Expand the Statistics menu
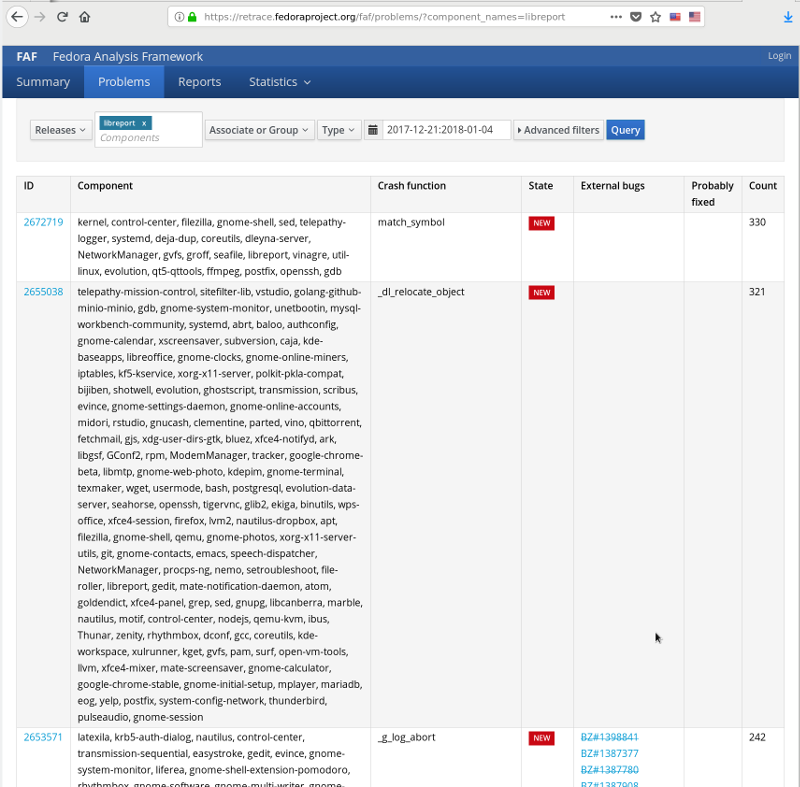This screenshot has height=787, width=800. pyautogui.click(x=280, y=82)
